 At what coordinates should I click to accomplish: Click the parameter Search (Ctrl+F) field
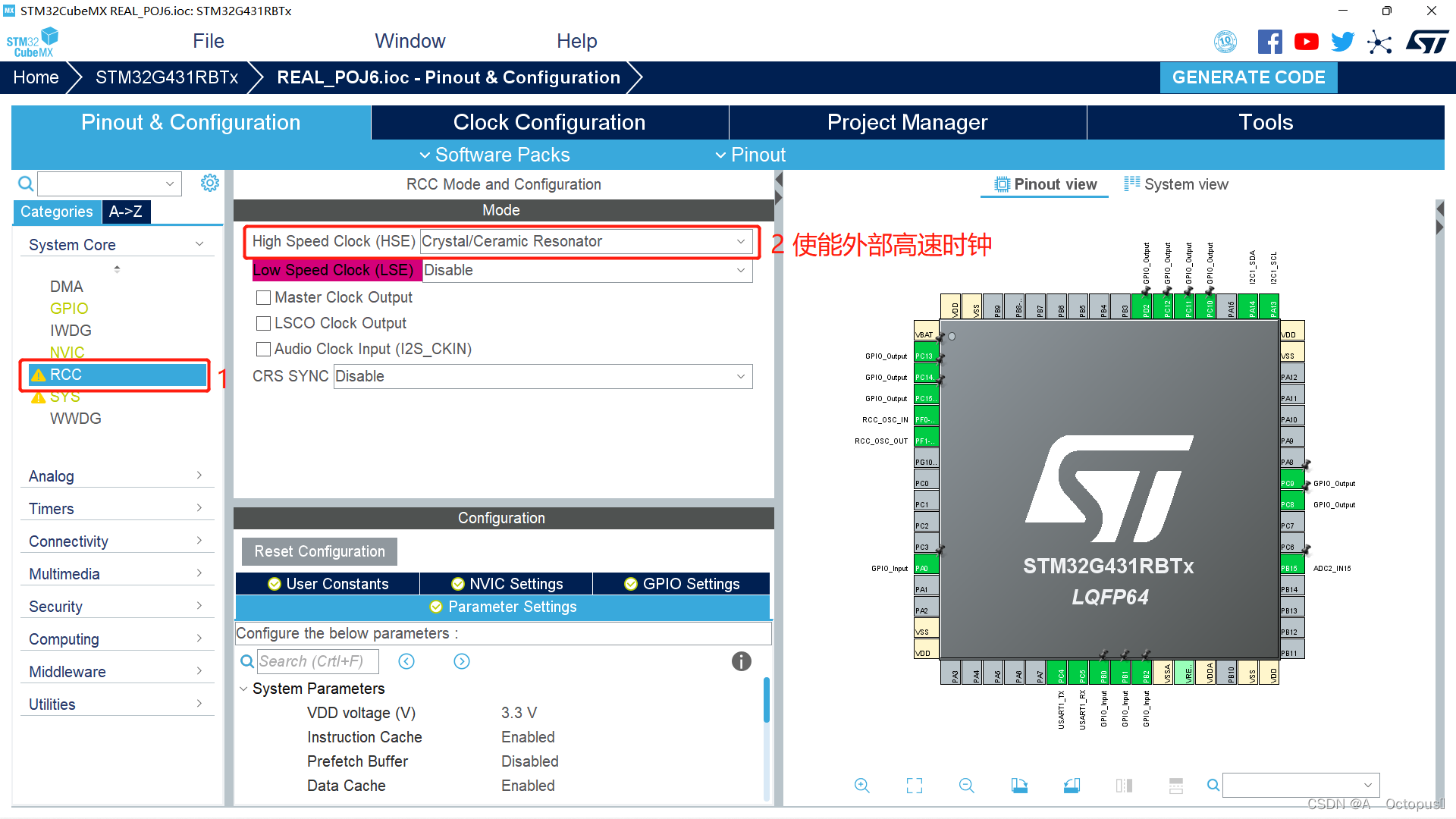[318, 661]
